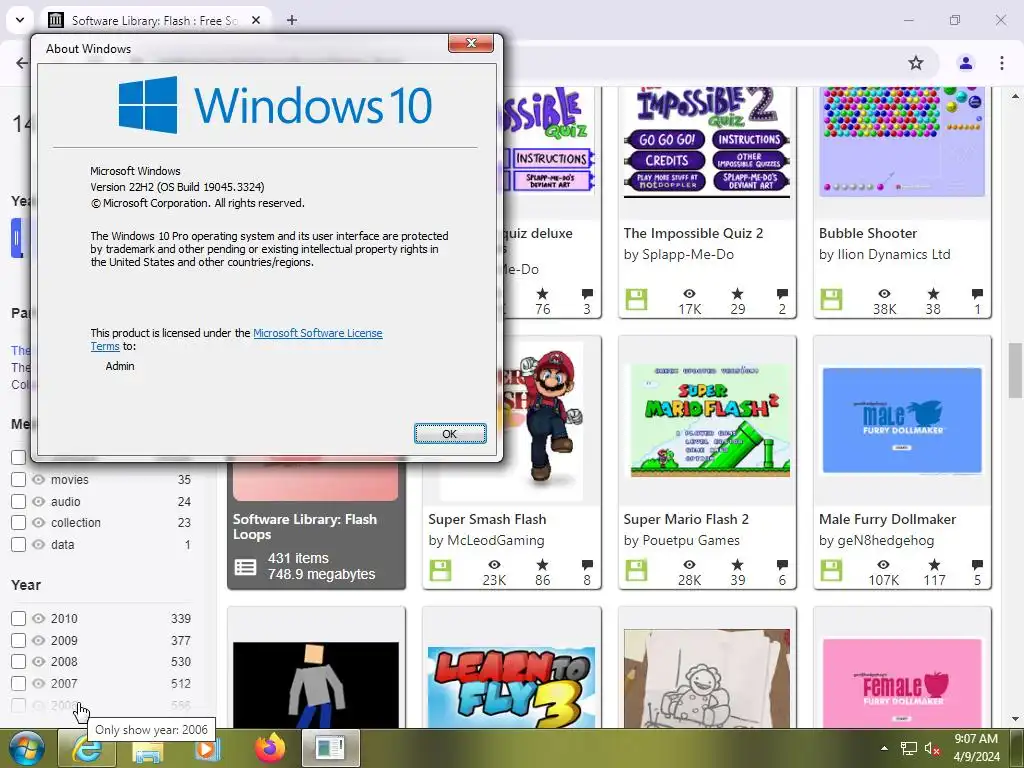Open clock showing 9:07 AM
1024x768 pixels.
click(x=976, y=748)
